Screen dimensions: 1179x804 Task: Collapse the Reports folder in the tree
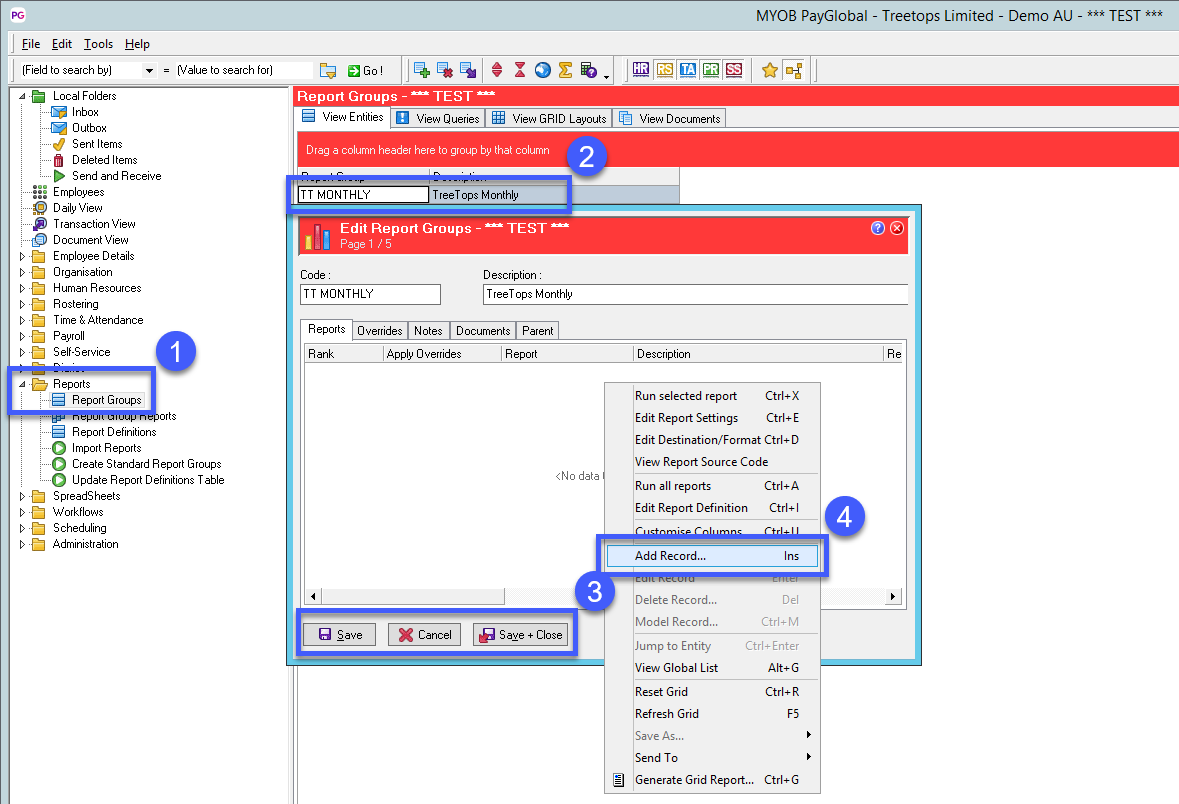point(23,384)
